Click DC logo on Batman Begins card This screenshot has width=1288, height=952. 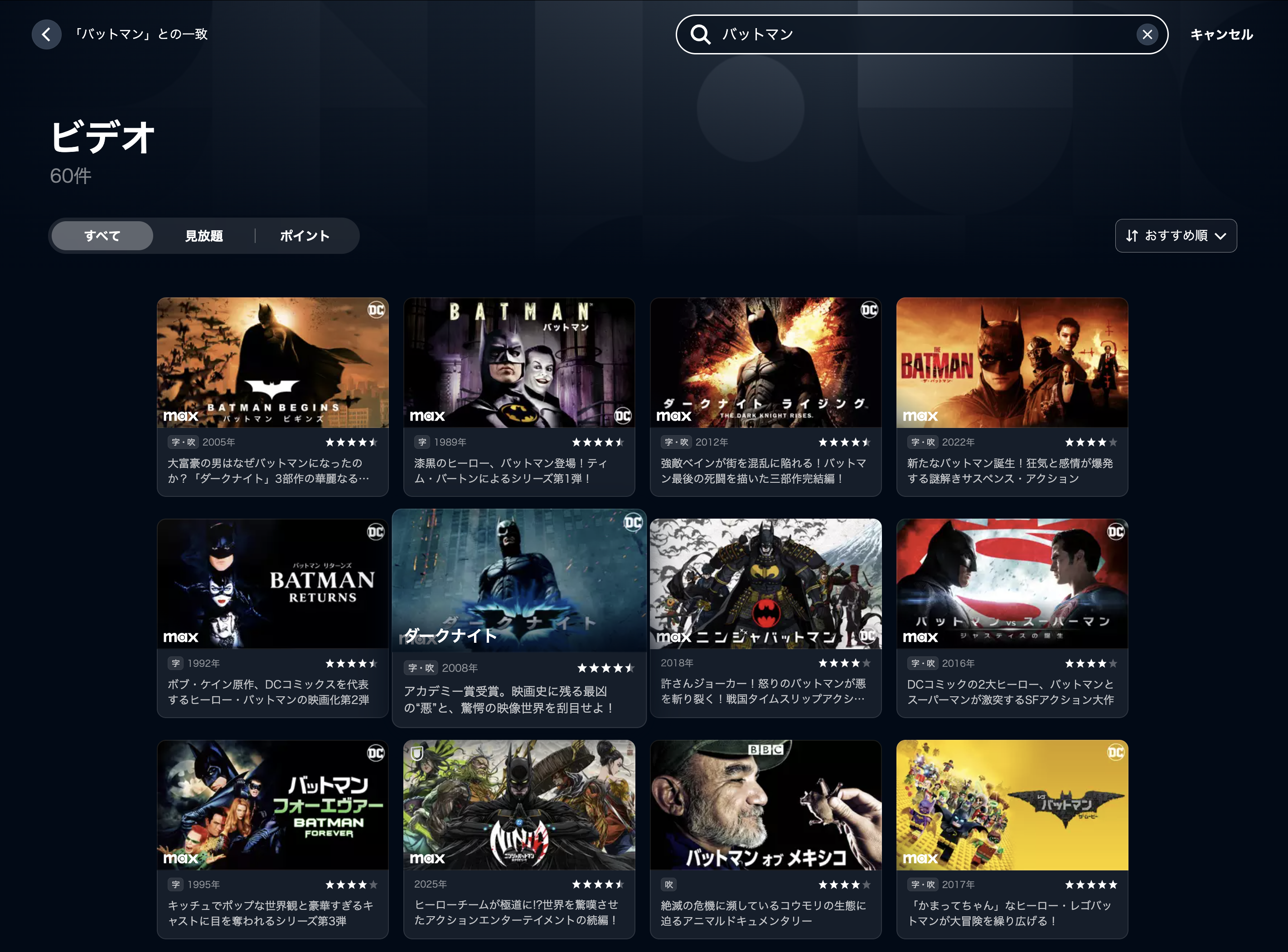point(376,310)
